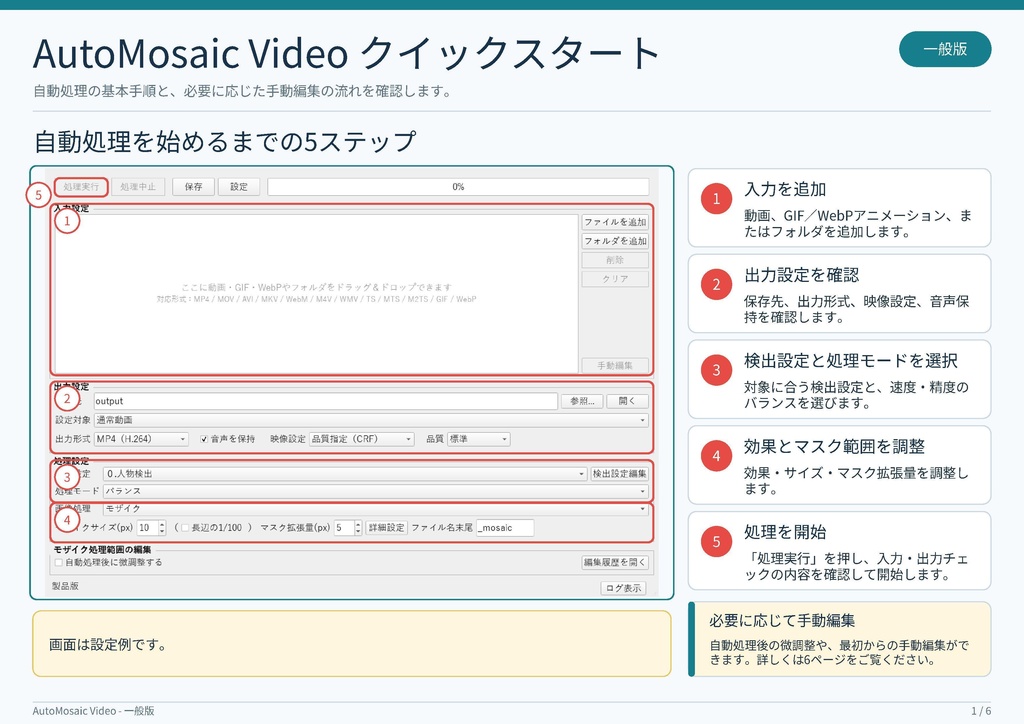This screenshot has width=1024, height=724.
Task: Open the 検出設定 dropdown showing 0.人物検出
Action: (x=345, y=474)
